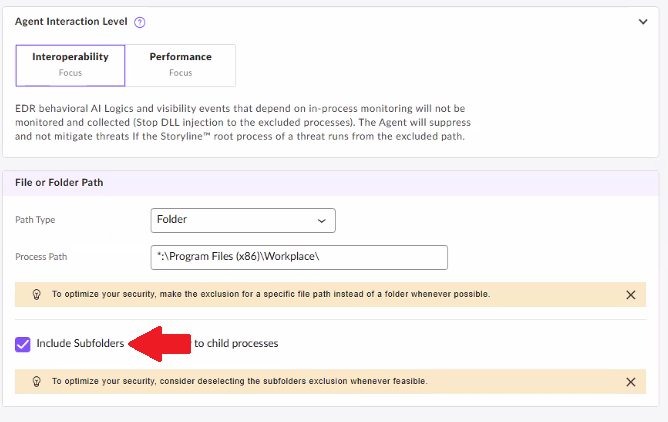
Task: Open the Path Type Folder dropdown
Action: click(243, 220)
